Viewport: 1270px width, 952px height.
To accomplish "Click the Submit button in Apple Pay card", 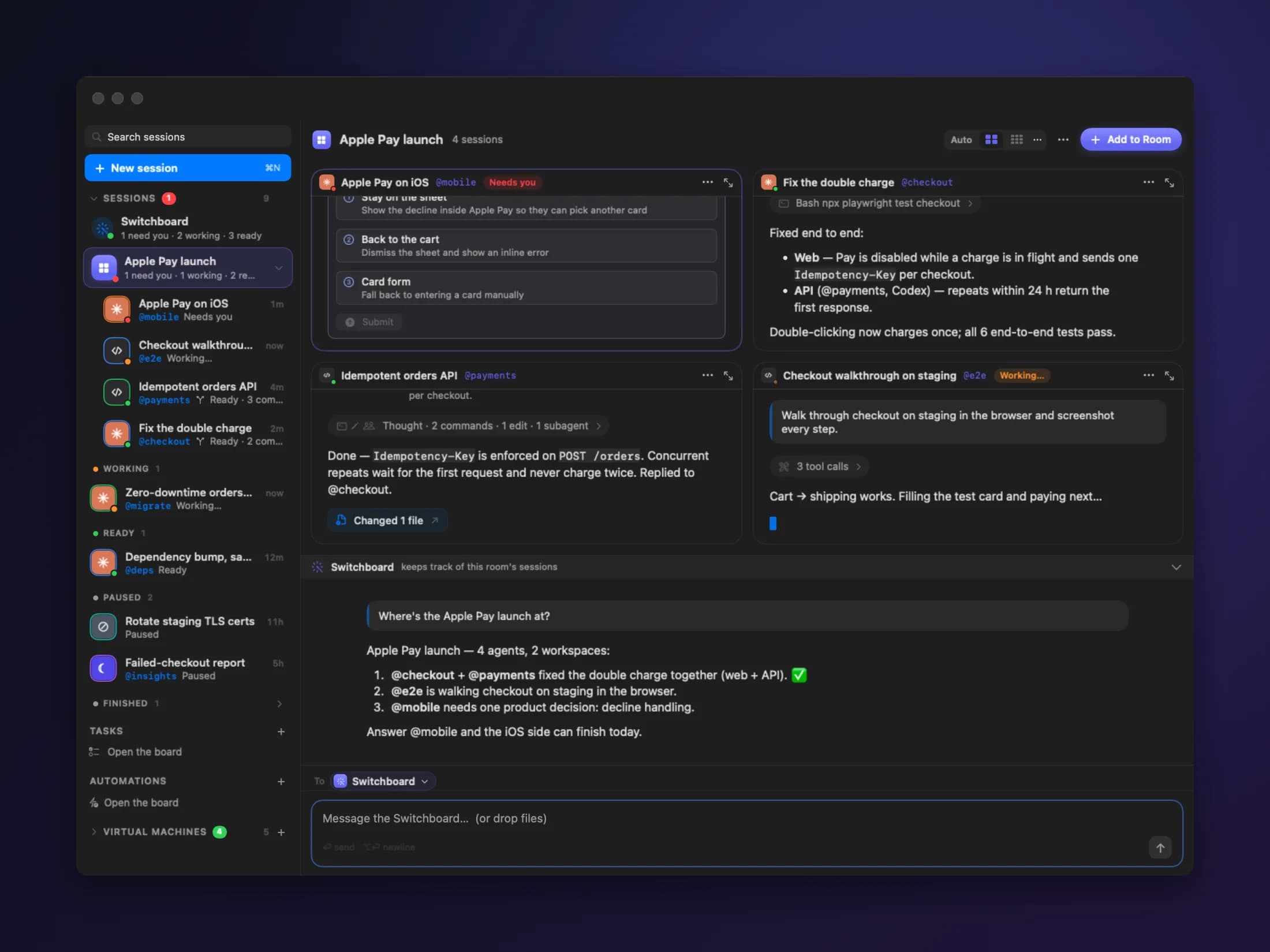I will coord(369,322).
